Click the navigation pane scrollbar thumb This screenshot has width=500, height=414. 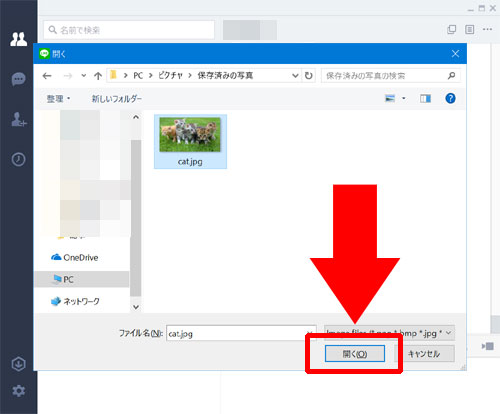coord(136,218)
